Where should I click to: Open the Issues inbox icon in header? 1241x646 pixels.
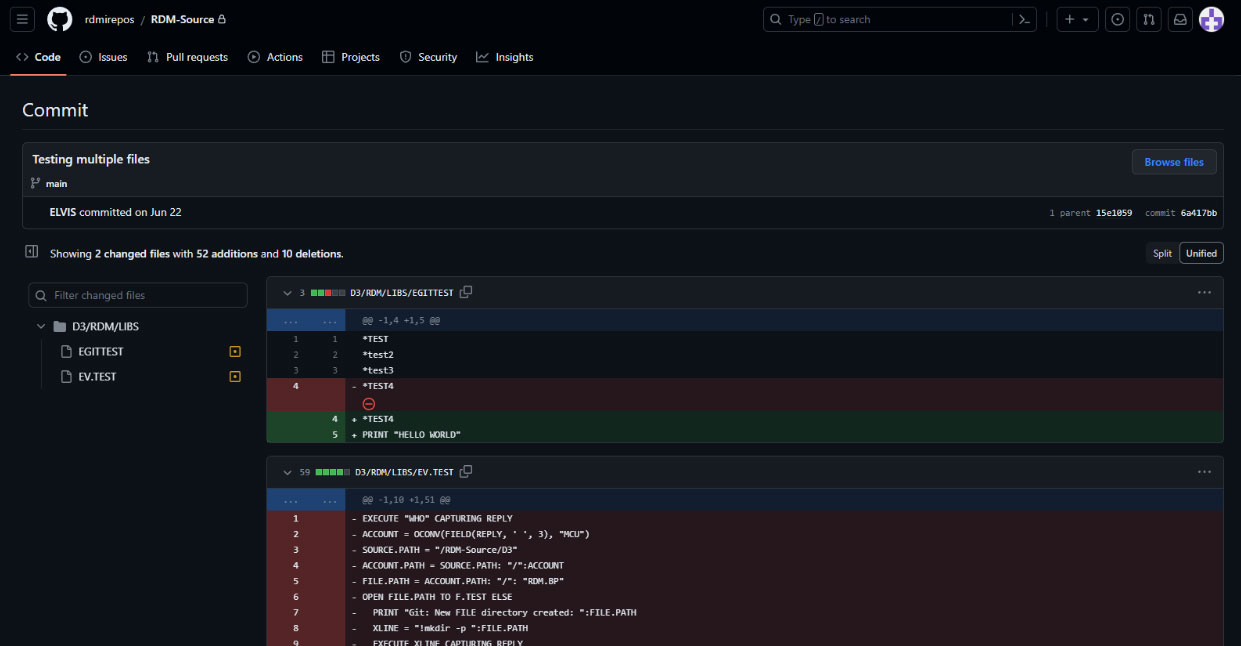coord(1118,19)
